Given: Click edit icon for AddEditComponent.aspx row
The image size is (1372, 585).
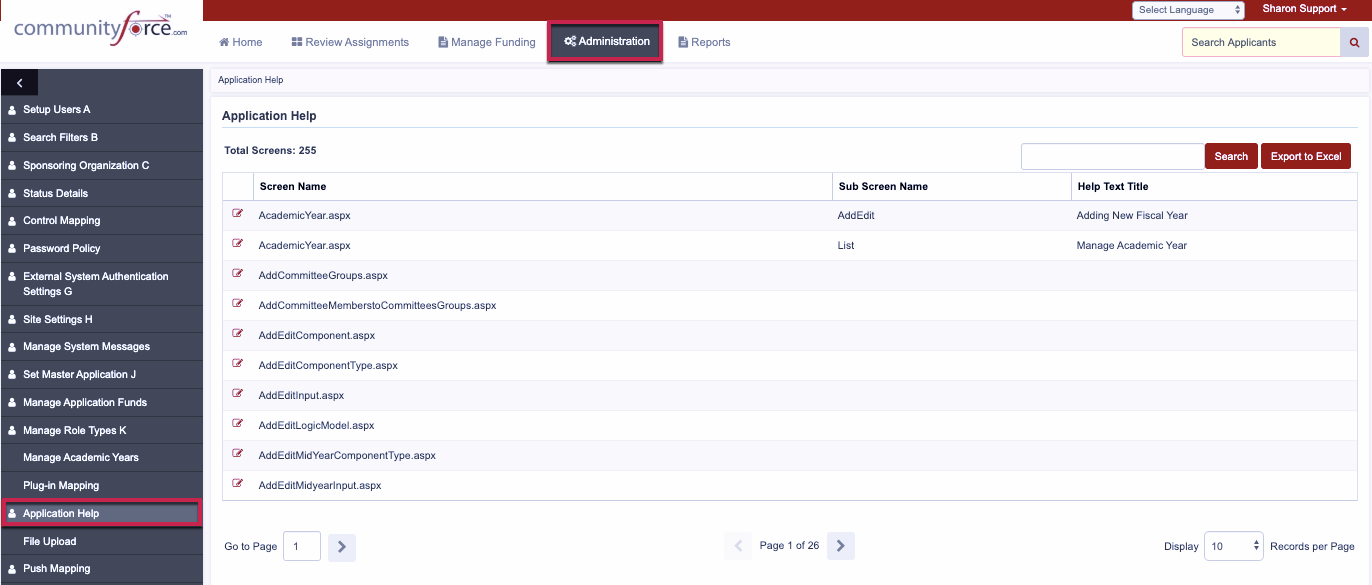Looking at the screenshot, I should pos(238,334).
